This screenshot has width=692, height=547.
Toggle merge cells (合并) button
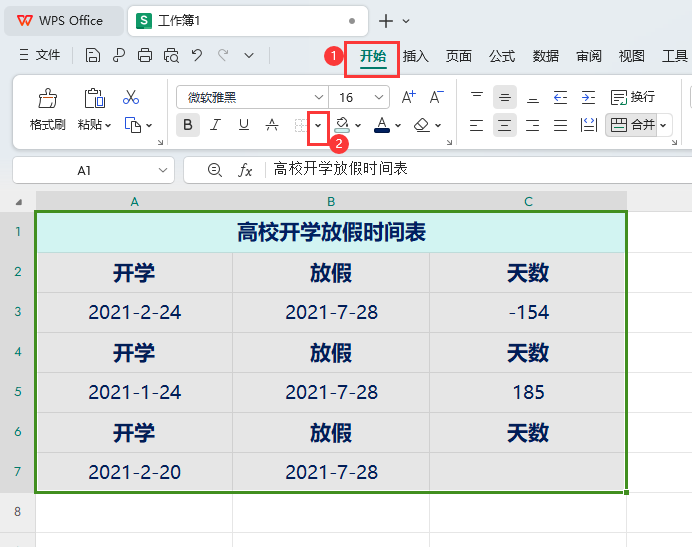[x=632, y=125]
